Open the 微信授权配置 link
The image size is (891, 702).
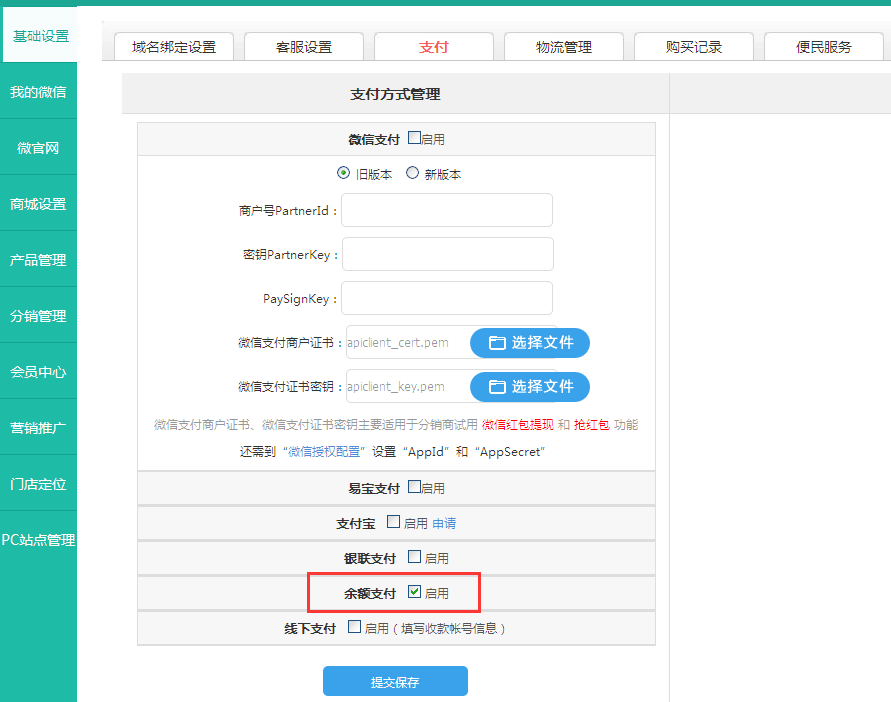point(326,451)
